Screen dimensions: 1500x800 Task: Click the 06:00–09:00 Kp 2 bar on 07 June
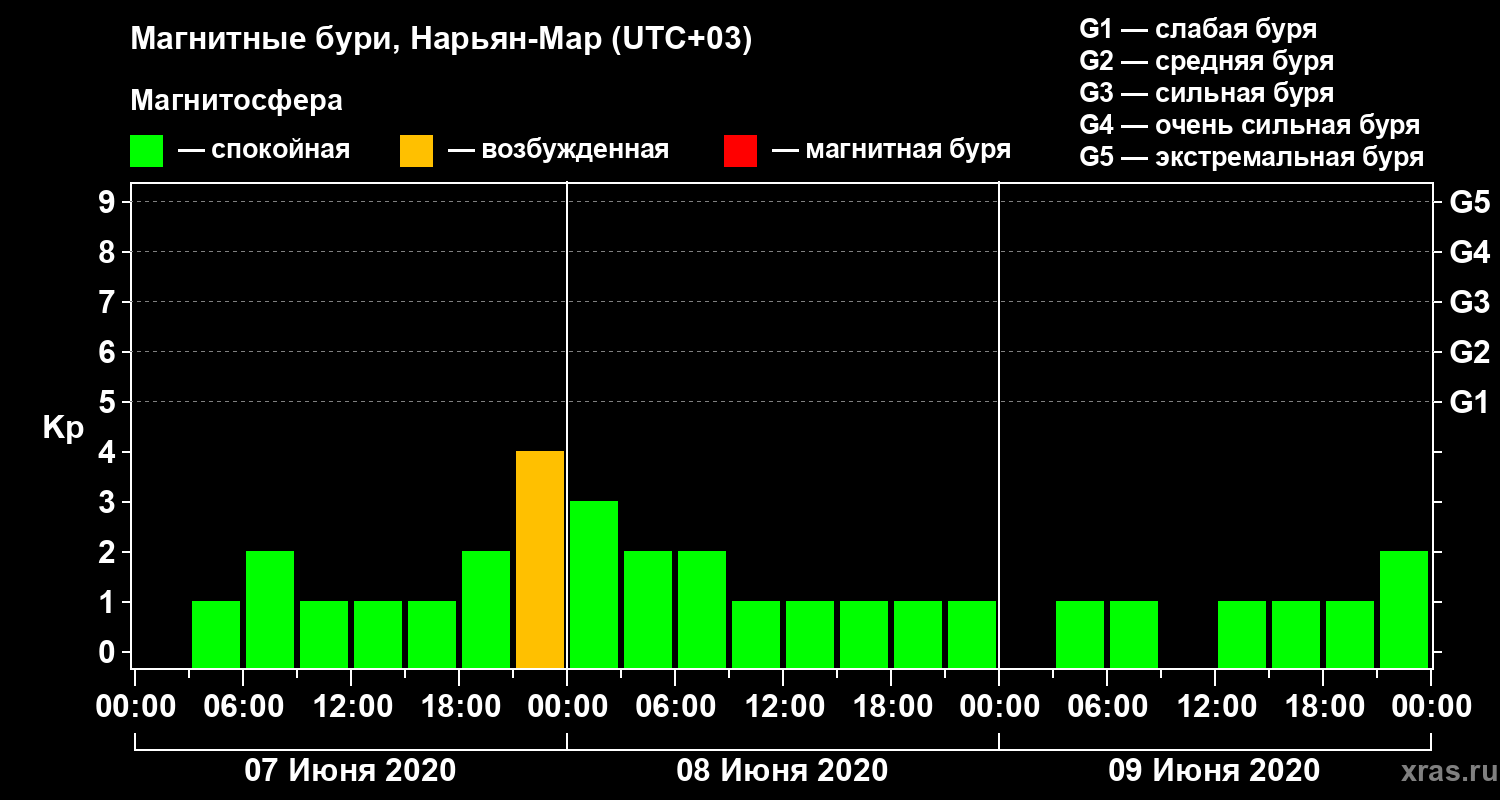pos(270,610)
